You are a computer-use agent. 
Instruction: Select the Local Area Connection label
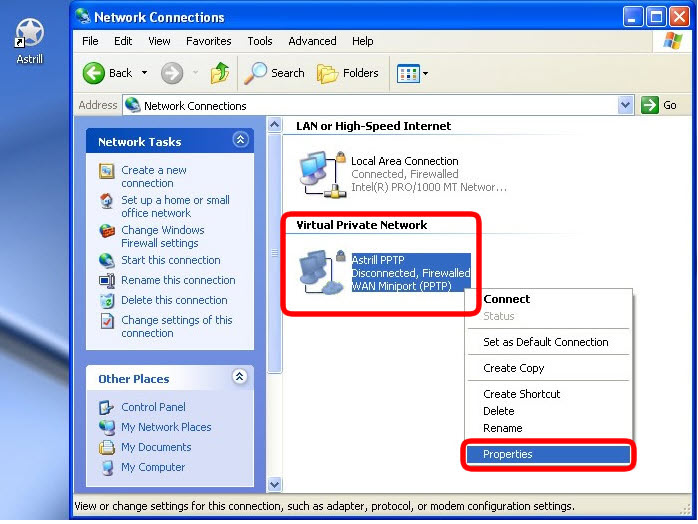(404, 161)
